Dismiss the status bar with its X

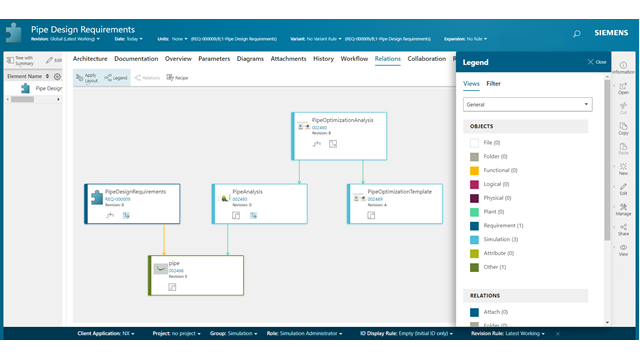(x=558, y=333)
